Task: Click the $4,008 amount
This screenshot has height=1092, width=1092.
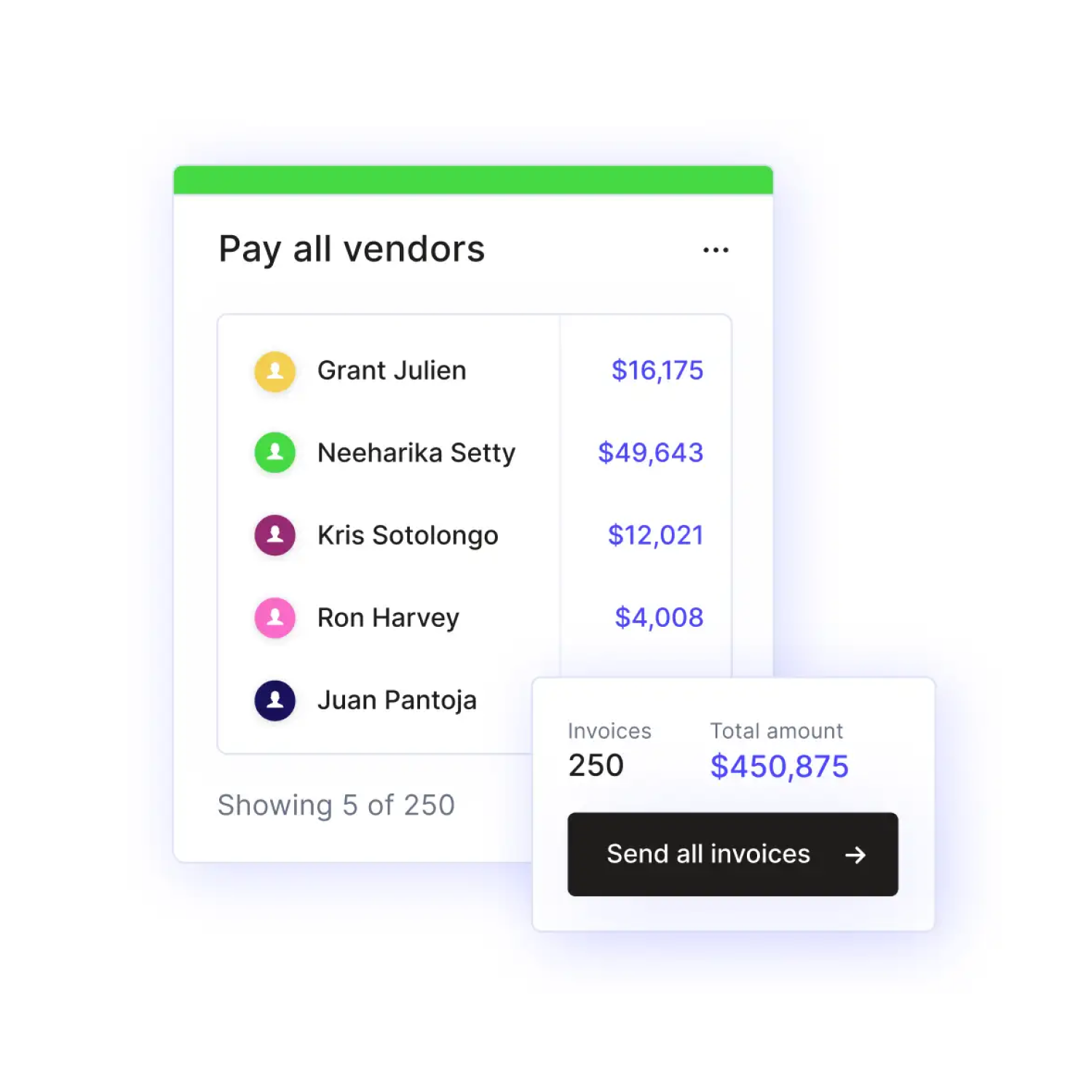Action: point(659,617)
